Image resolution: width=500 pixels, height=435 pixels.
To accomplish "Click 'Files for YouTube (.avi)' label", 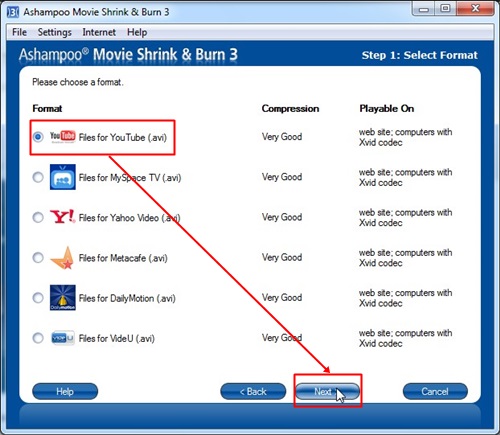I will 123,137.
